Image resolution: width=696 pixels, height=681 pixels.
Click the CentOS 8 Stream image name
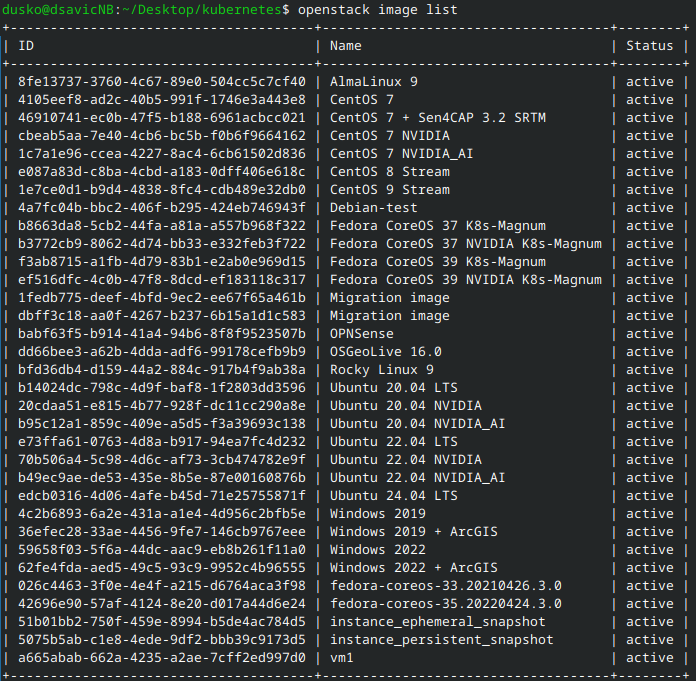coord(390,172)
